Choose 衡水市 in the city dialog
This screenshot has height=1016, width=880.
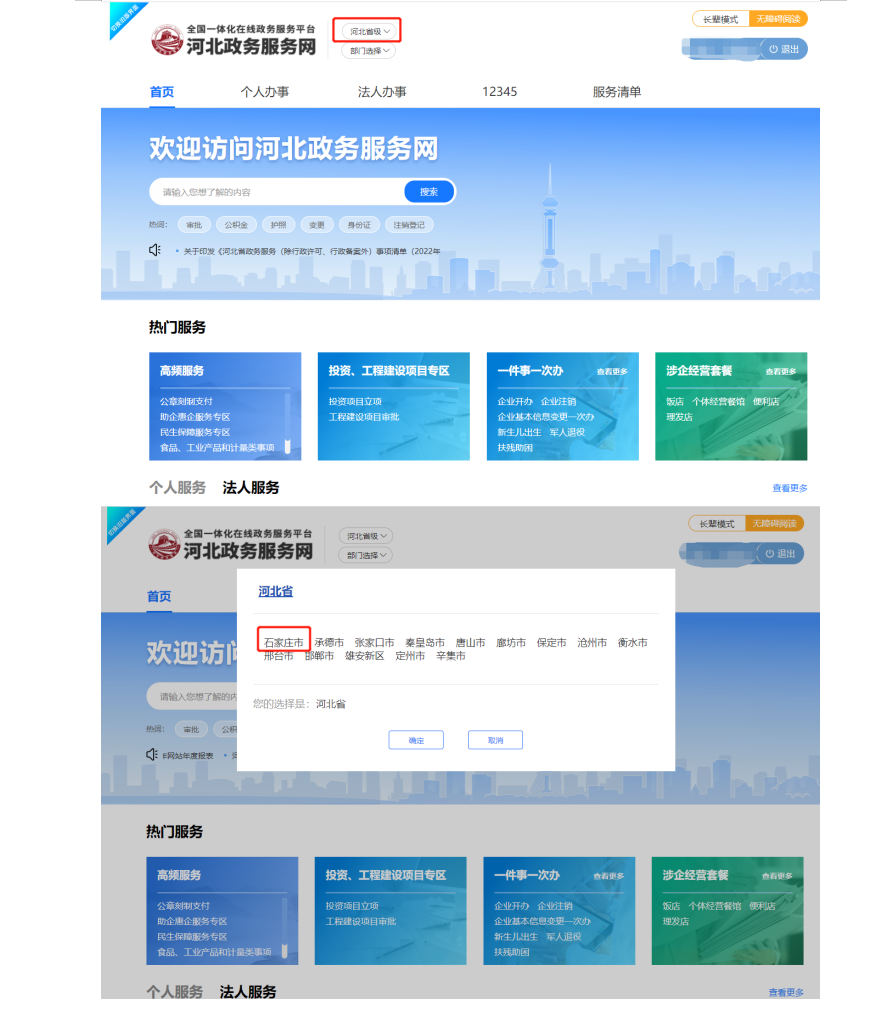pyautogui.click(x=632, y=643)
